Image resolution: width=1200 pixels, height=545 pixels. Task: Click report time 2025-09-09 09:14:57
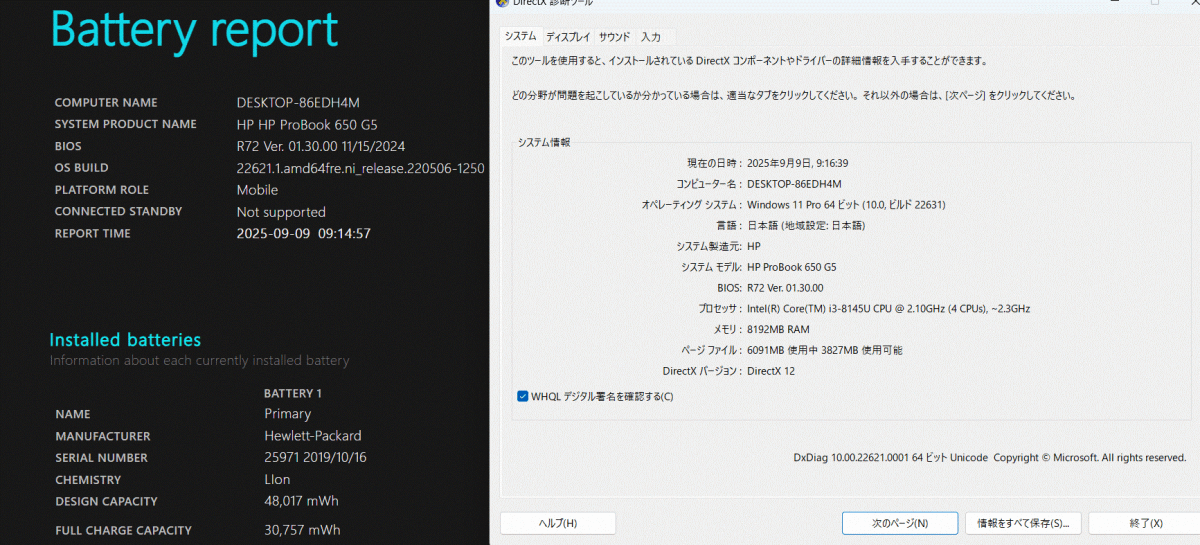pos(304,234)
